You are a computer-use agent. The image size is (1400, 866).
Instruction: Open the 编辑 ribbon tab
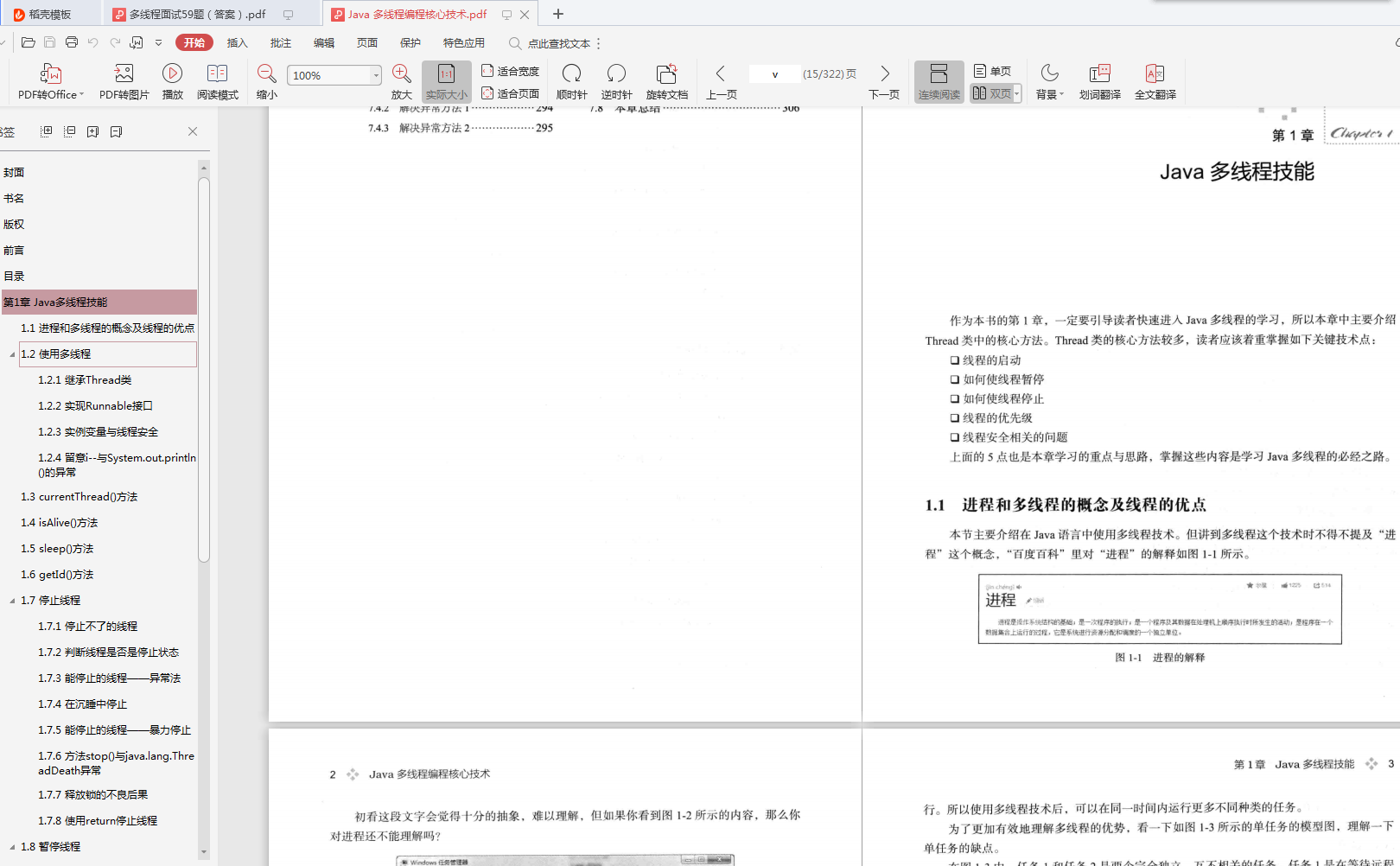point(323,42)
